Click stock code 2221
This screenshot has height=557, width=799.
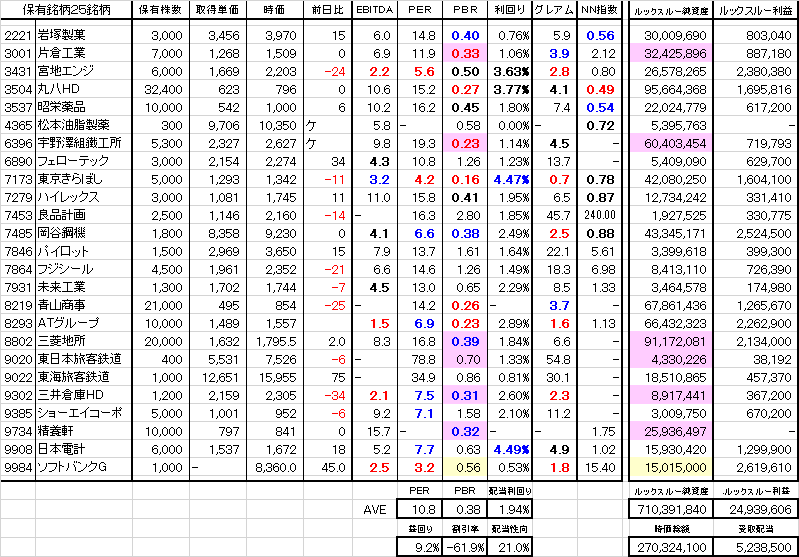coord(18,36)
